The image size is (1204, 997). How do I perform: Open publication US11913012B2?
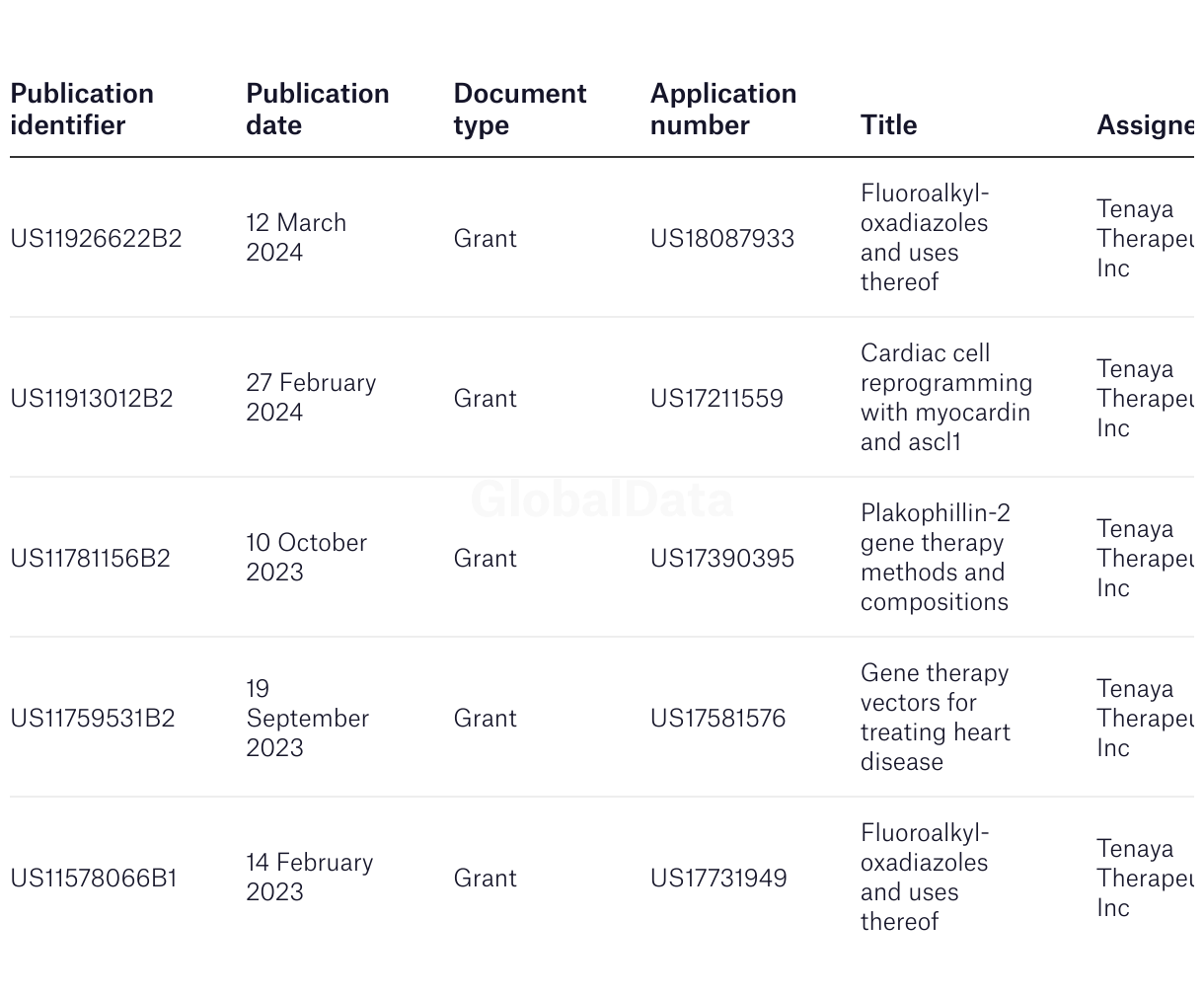click(x=92, y=398)
